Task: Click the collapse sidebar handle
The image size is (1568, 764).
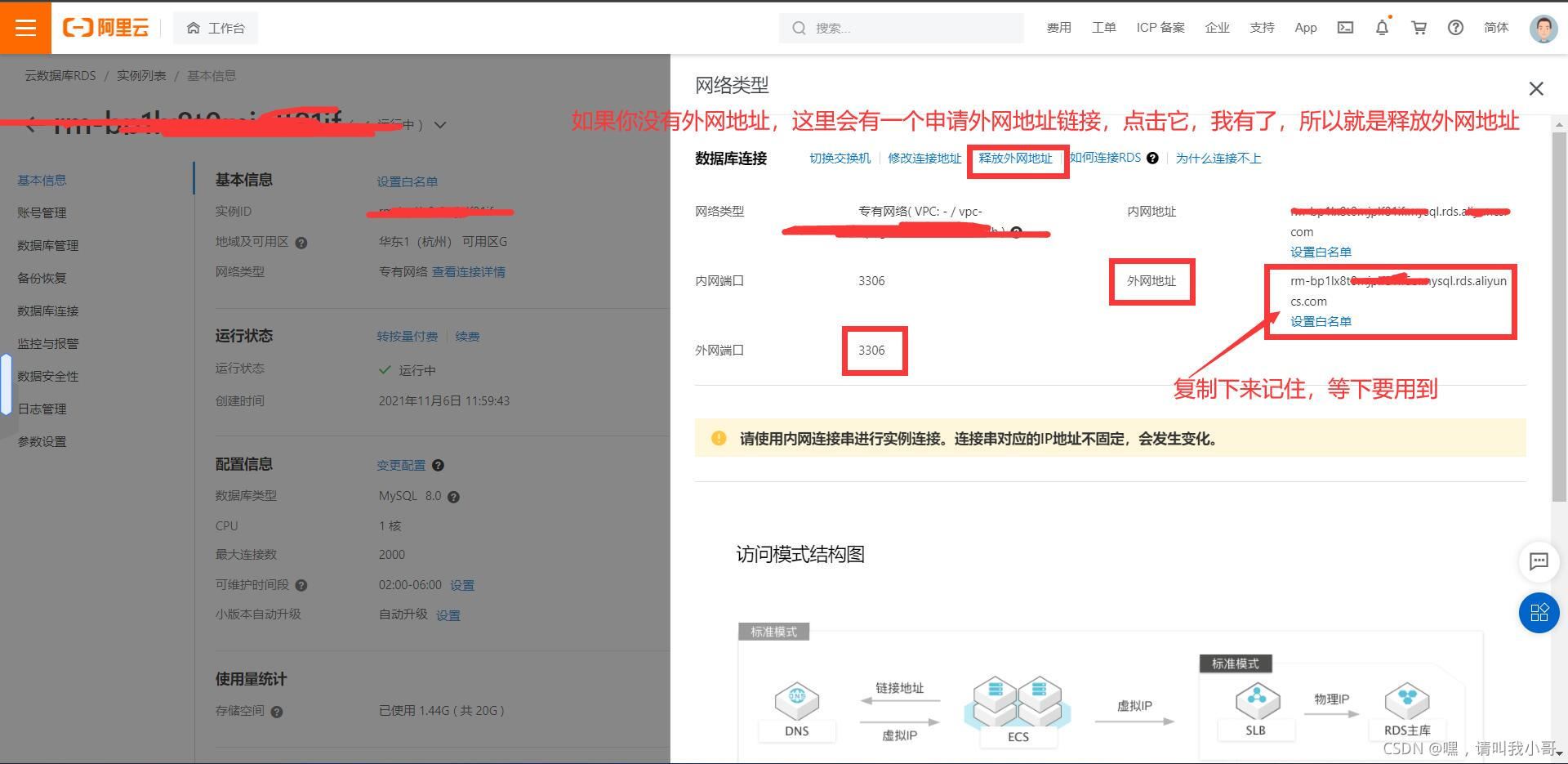Action: [x=6, y=385]
